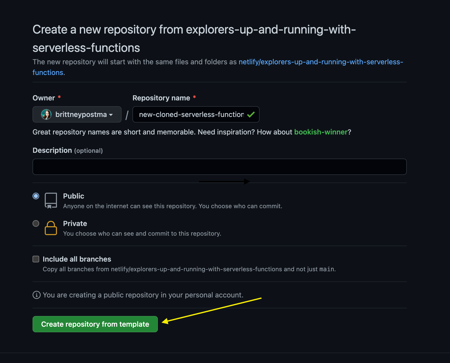Viewport: 450px width, 363px height.
Task: Click the info icon beside the public repository notice
Action: click(36, 295)
